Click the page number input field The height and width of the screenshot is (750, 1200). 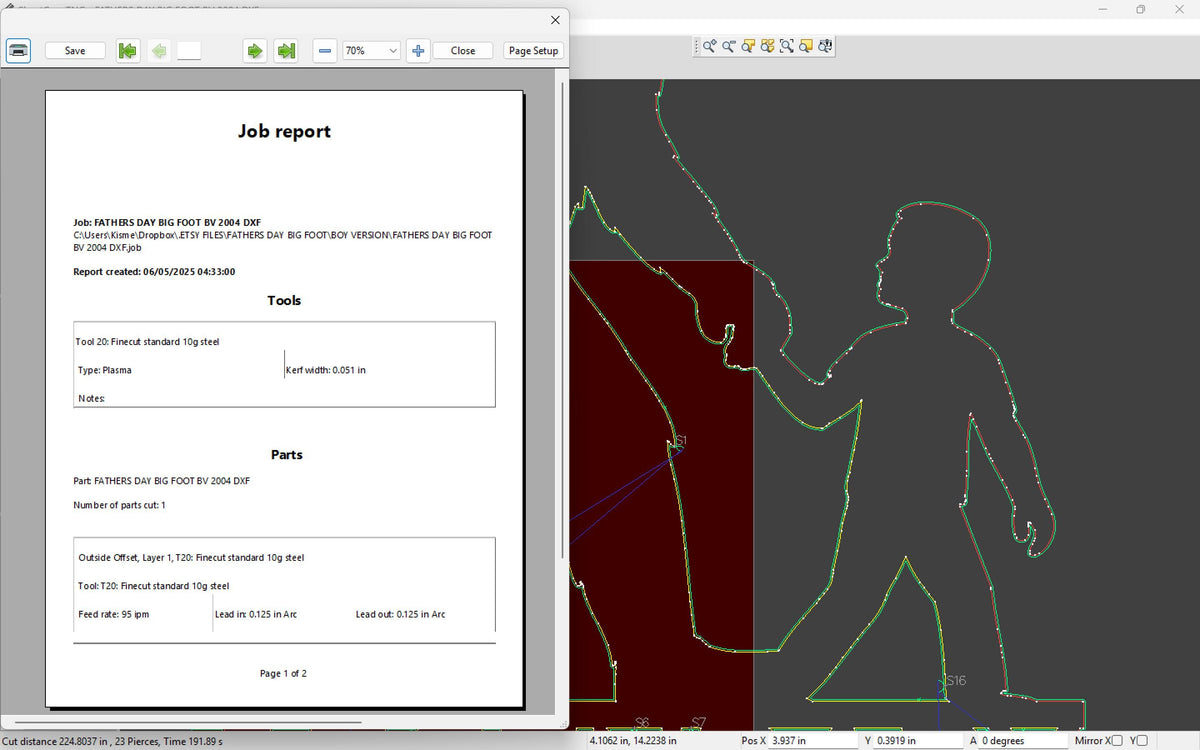pyautogui.click(x=189, y=50)
